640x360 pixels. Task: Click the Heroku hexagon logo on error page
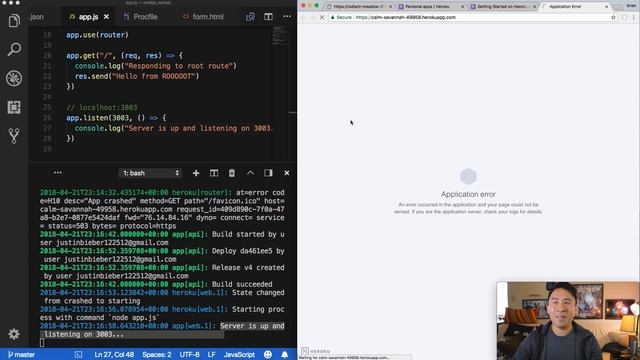[x=468, y=177]
